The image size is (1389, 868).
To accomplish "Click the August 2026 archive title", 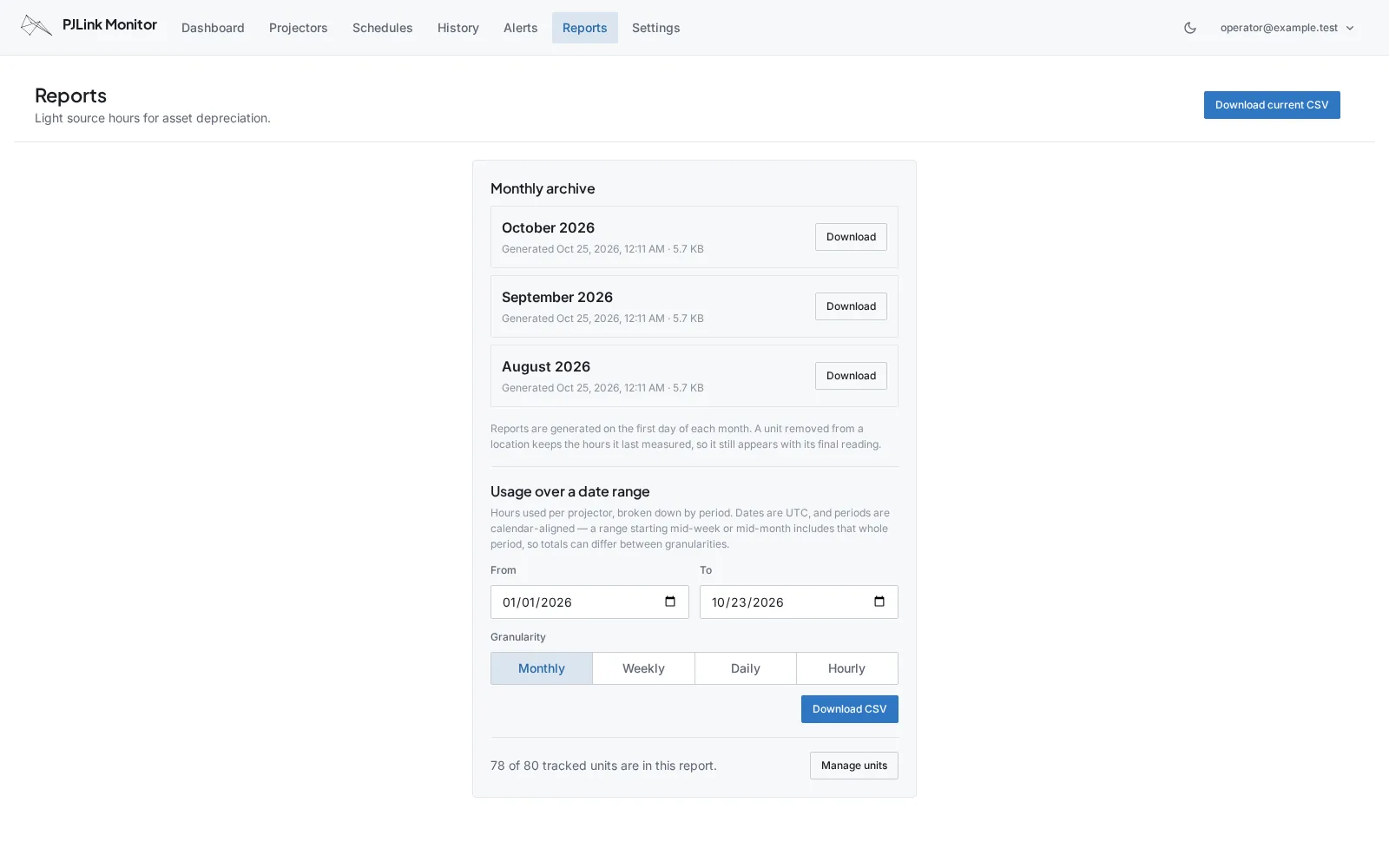I will [546, 366].
